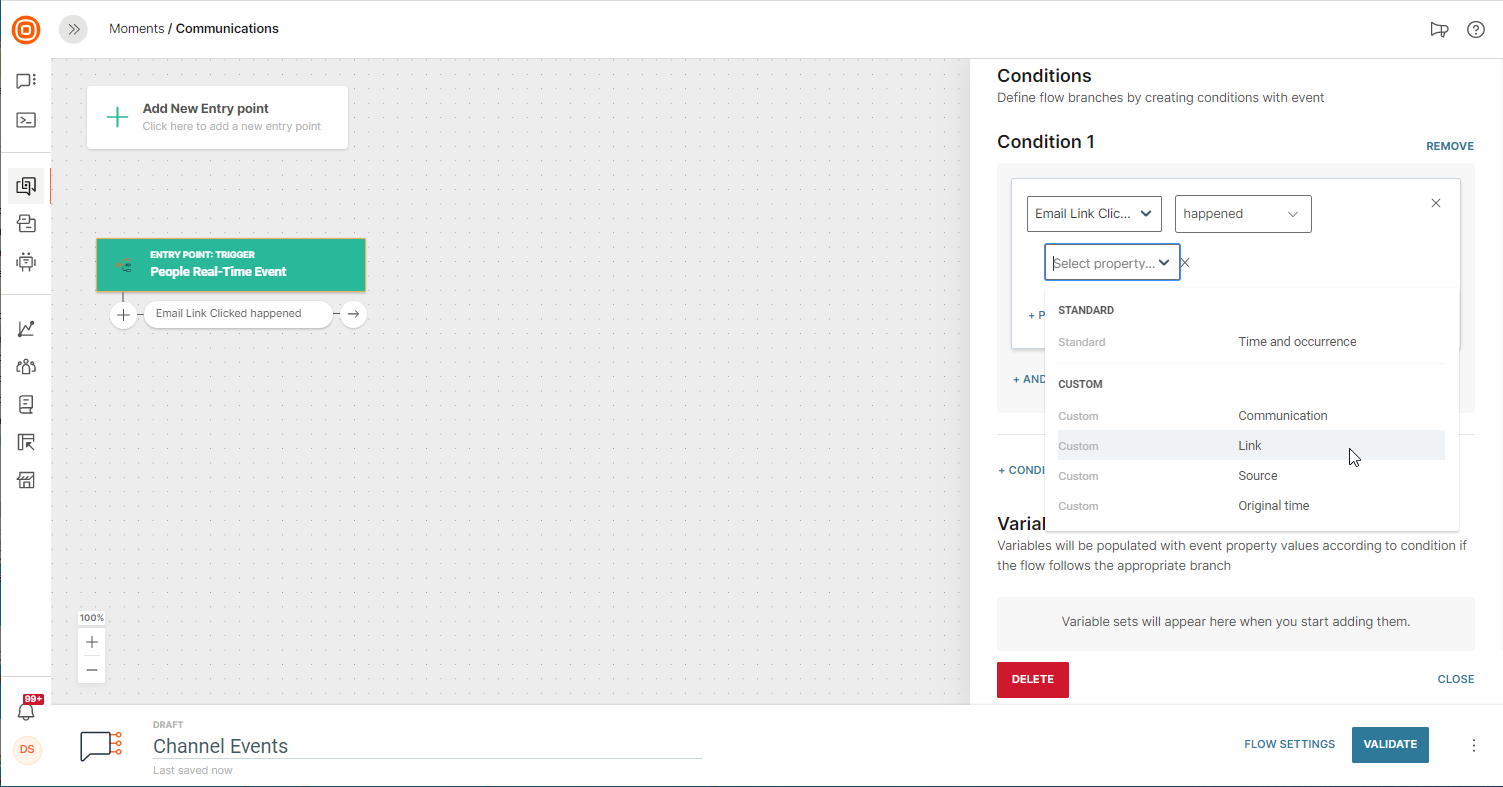Screen dimensions: 1503x787
Task: Open the People icon in sidebar
Action: click(x=26, y=367)
